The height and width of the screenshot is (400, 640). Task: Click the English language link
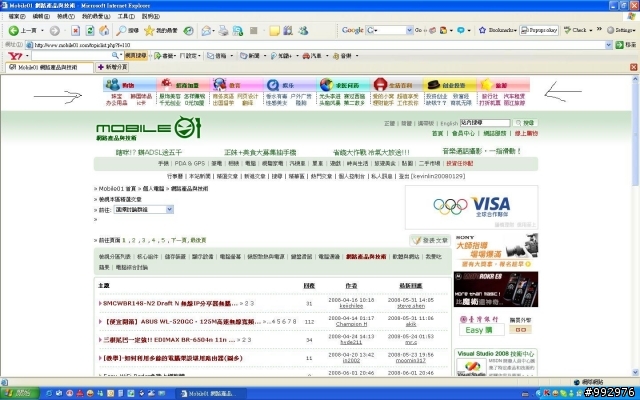(x=449, y=123)
